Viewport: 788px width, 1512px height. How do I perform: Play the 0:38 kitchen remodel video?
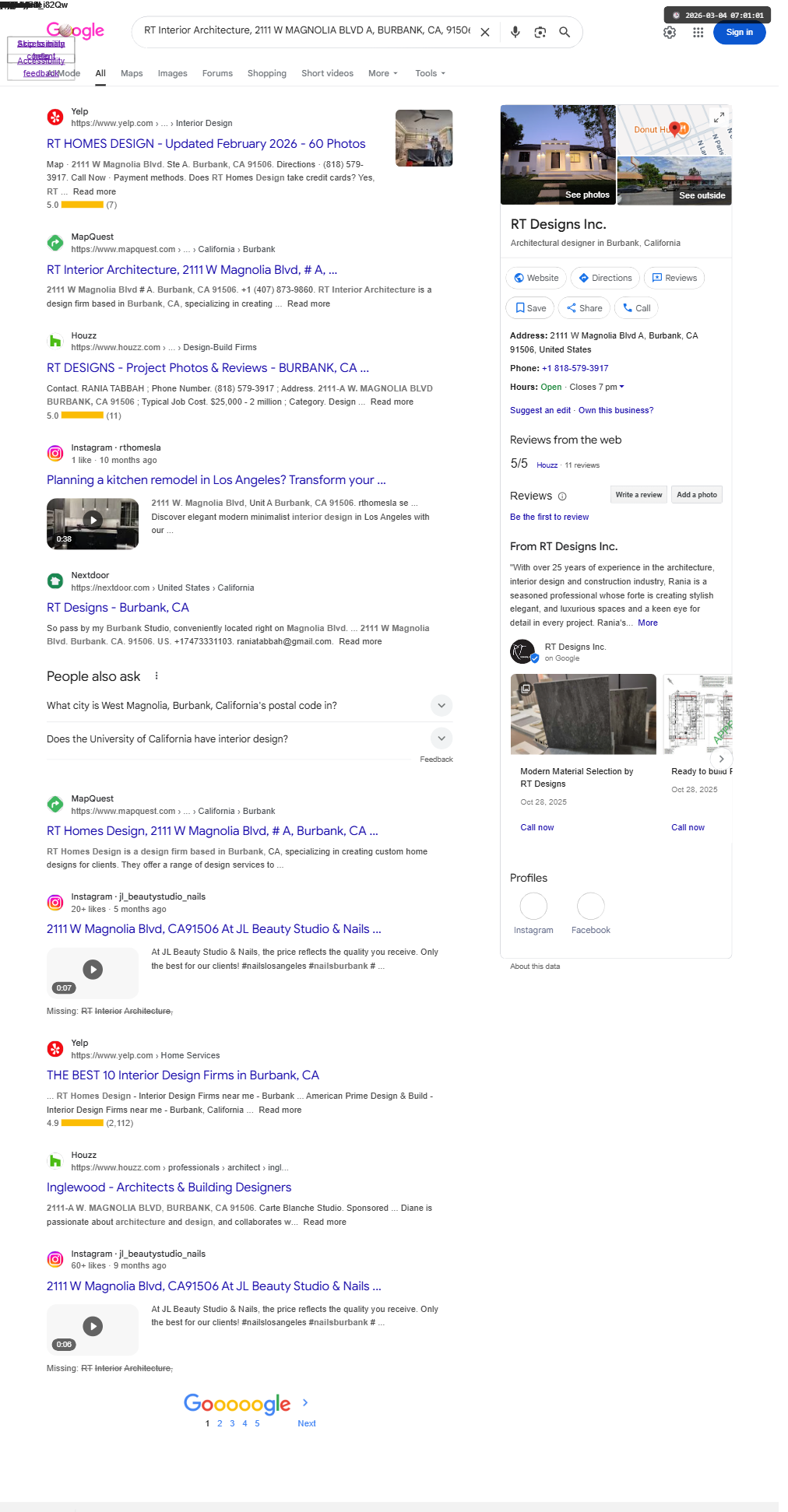[x=93, y=524]
